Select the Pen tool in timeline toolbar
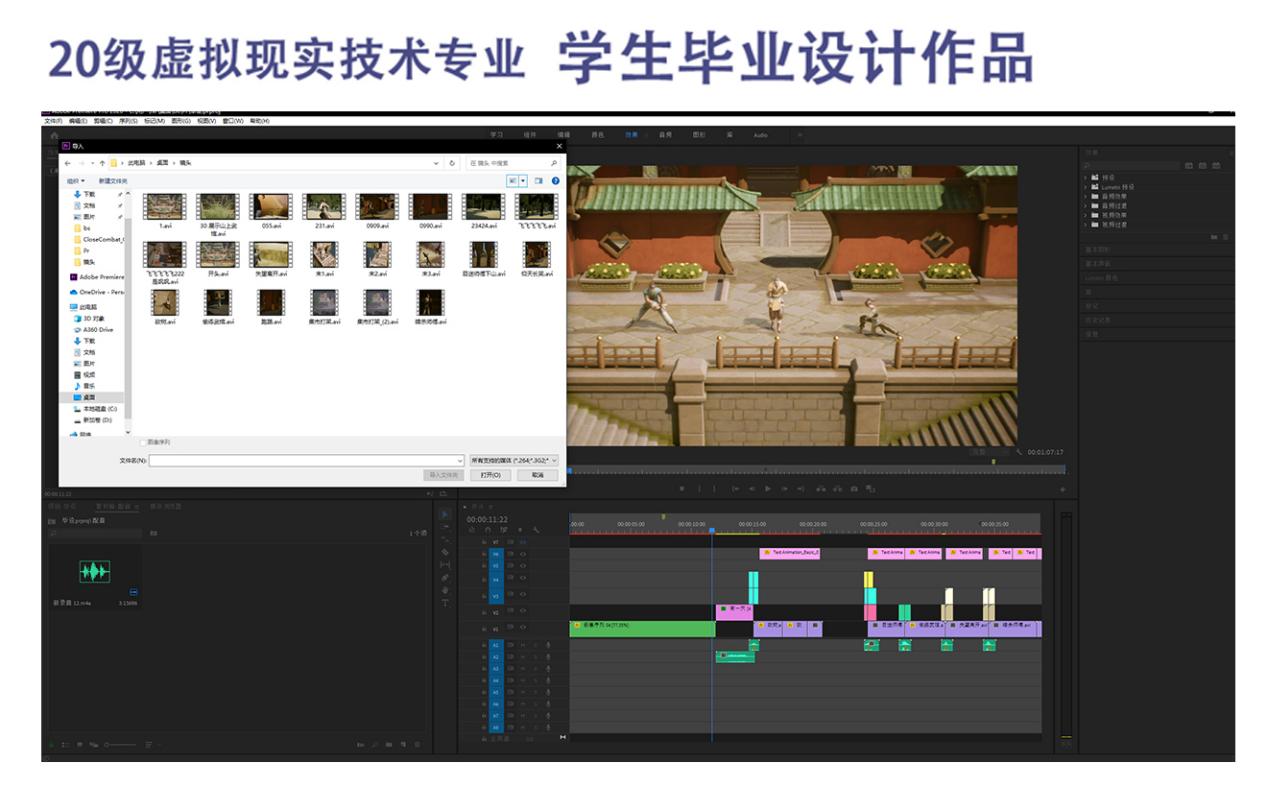 (445, 578)
